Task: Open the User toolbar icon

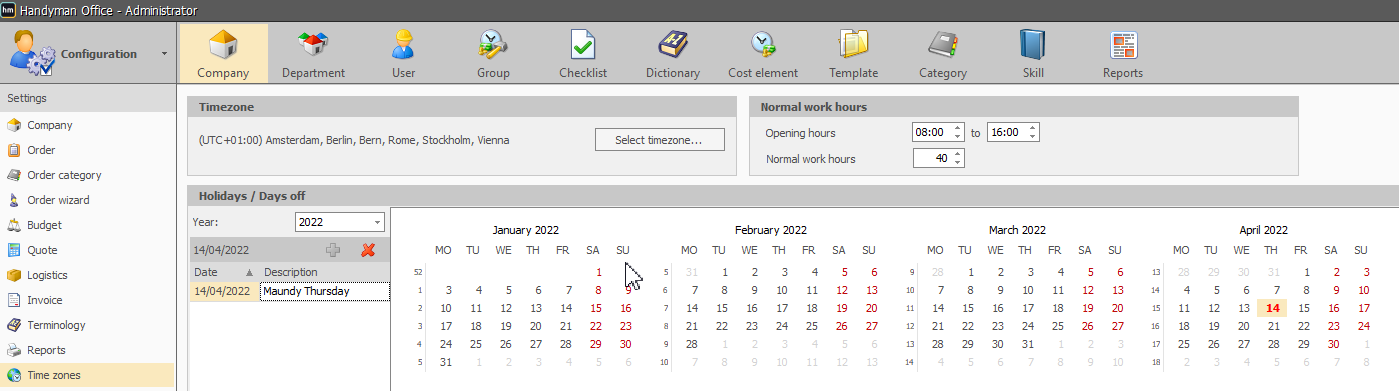Action: 403,53
